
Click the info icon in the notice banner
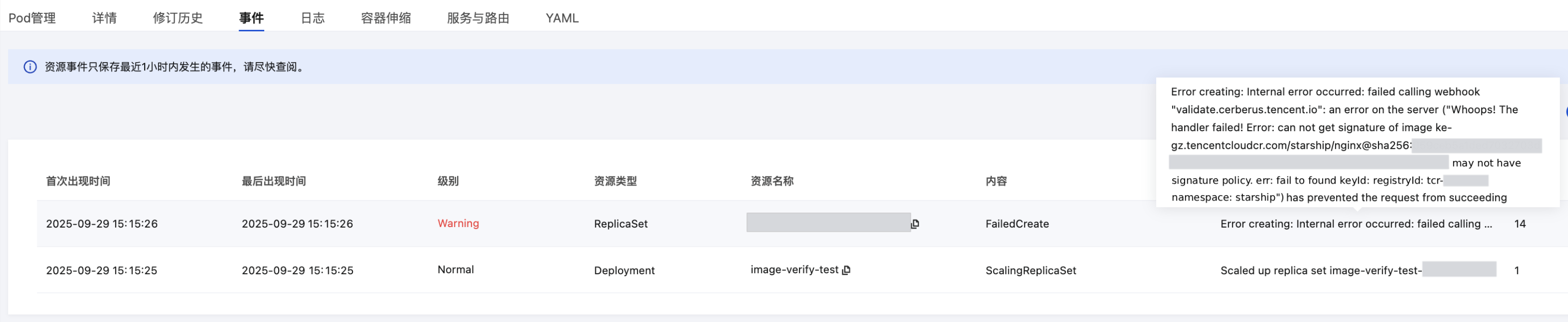point(30,67)
